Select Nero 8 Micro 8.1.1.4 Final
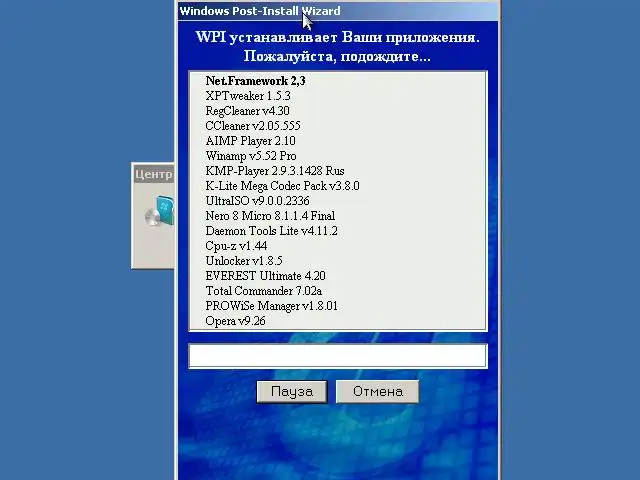Viewport: 640px width, 480px height. pyautogui.click(x=270, y=216)
